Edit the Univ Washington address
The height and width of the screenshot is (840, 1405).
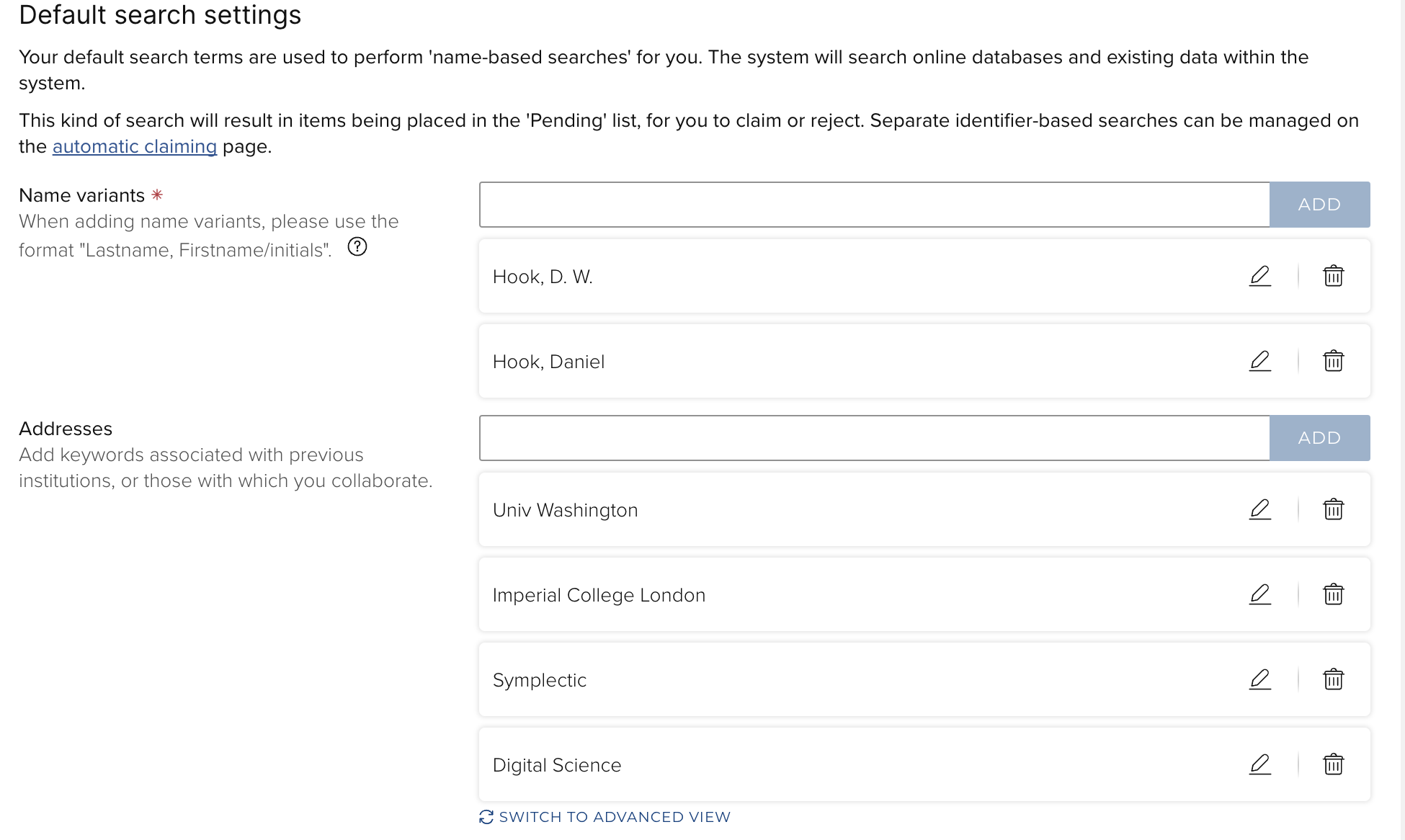tap(1259, 509)
